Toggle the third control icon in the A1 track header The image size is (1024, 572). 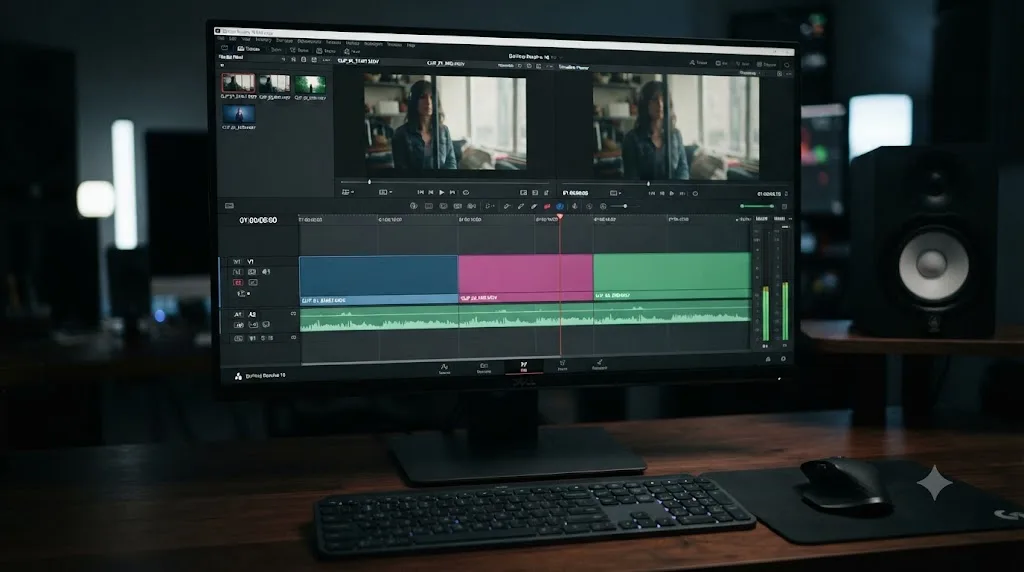click(x=266, y=325)
